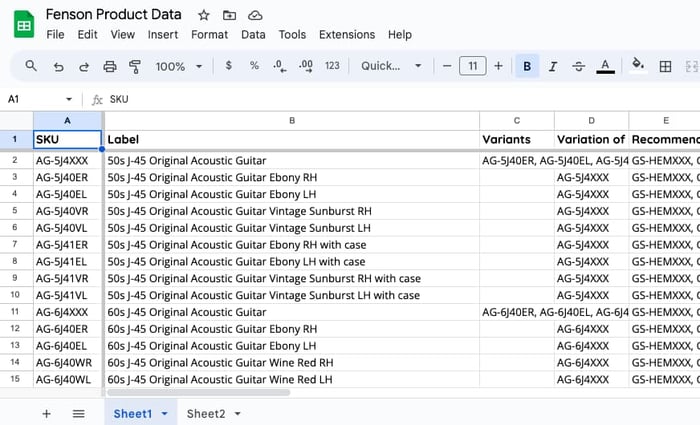Toggle italic formatting
Screen dimensions: 700x425
553,66
